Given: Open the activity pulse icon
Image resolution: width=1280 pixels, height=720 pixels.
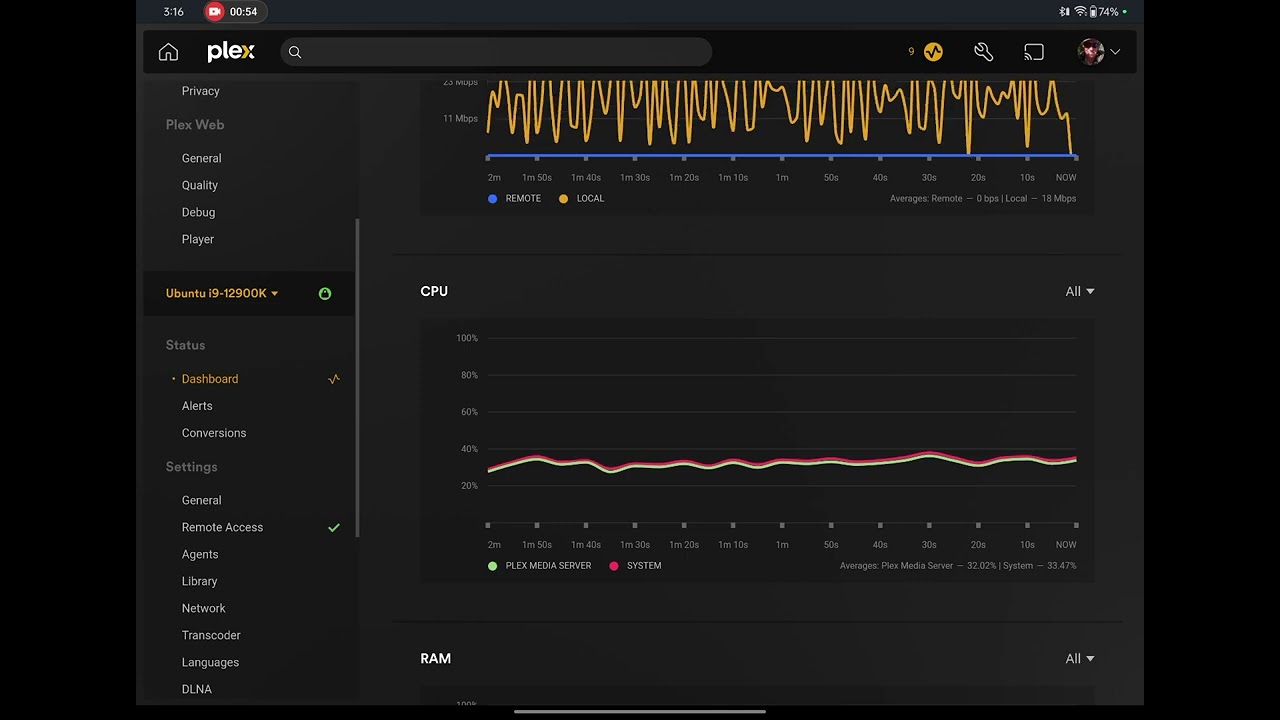Looking at the screenshot, I should pyautogui.click(x=933, y=52).
